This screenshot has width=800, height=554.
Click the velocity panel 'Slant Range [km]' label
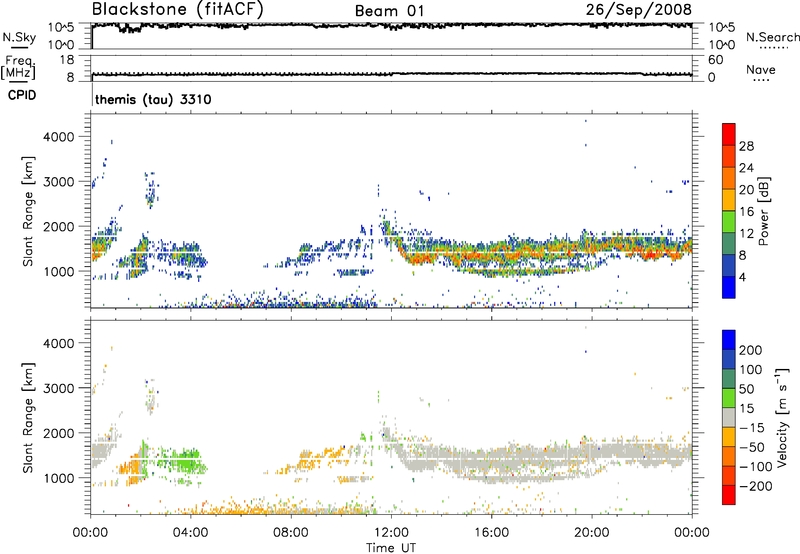(x=28, y=417)
